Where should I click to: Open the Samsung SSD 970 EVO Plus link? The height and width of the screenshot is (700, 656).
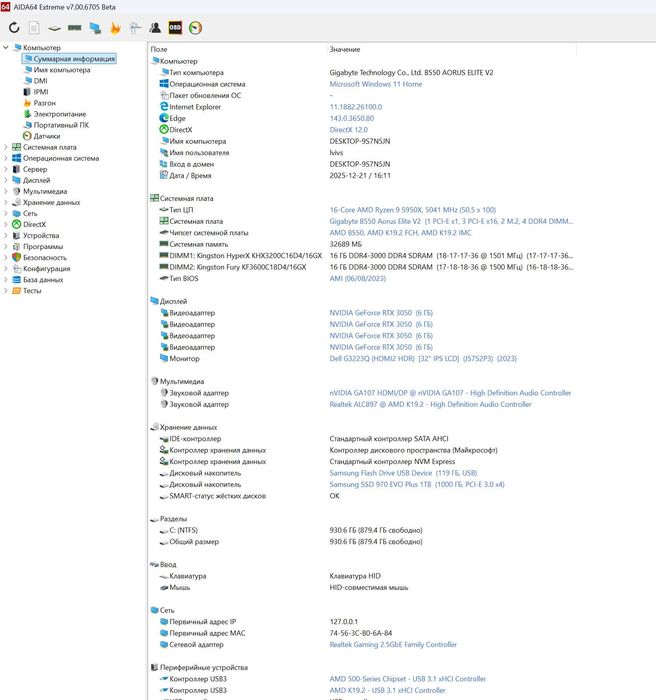click(x=417, y=484)
